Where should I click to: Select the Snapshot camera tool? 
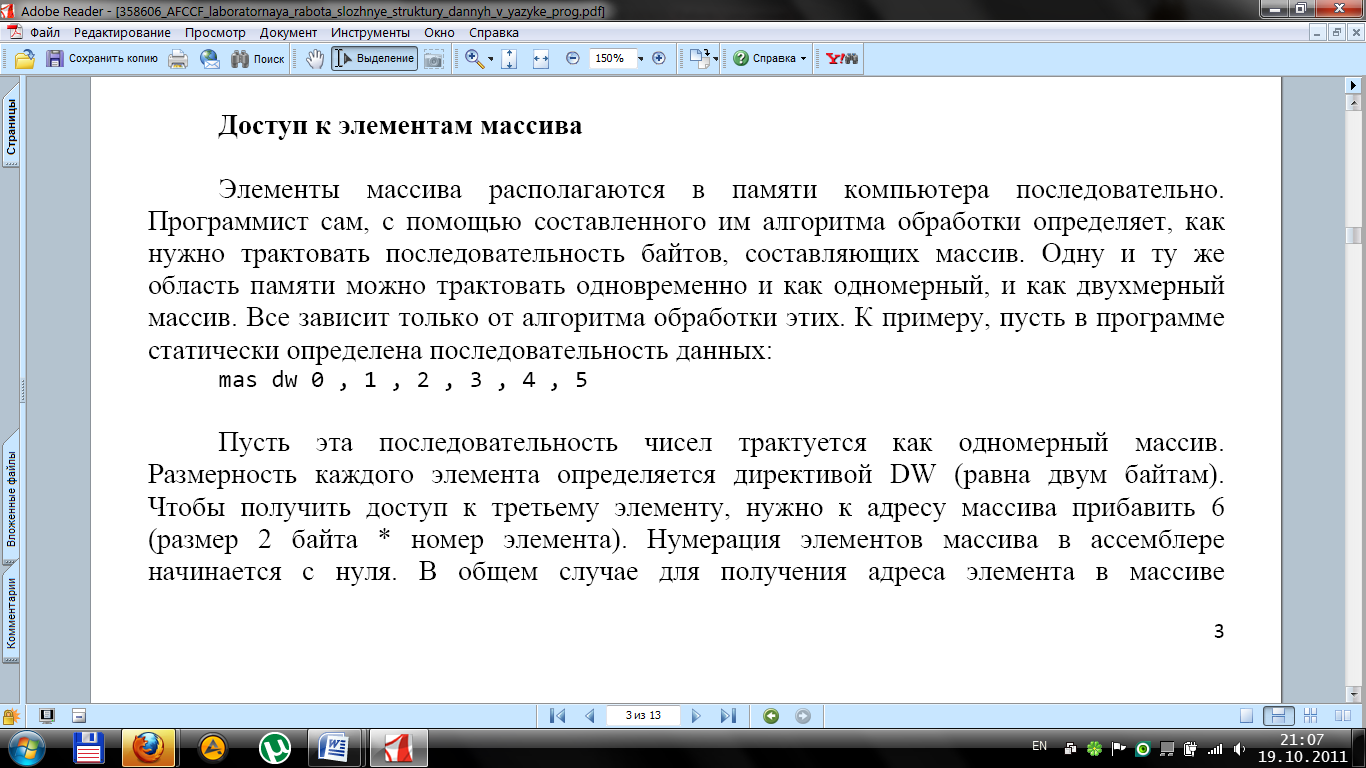434,59
